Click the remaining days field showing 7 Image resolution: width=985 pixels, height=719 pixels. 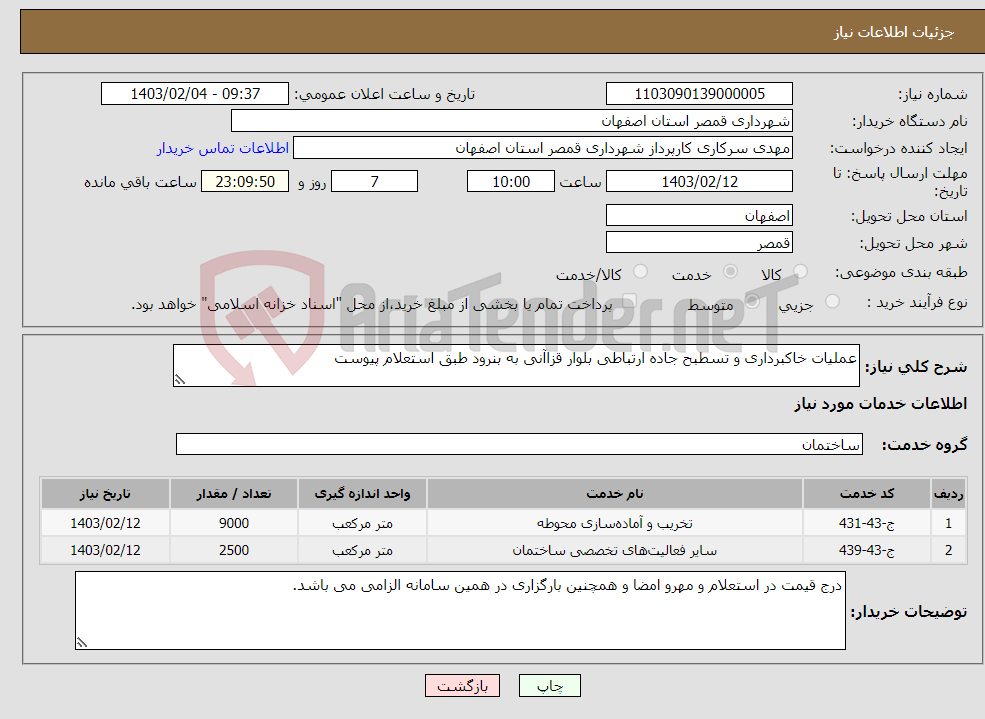point(374,181)
